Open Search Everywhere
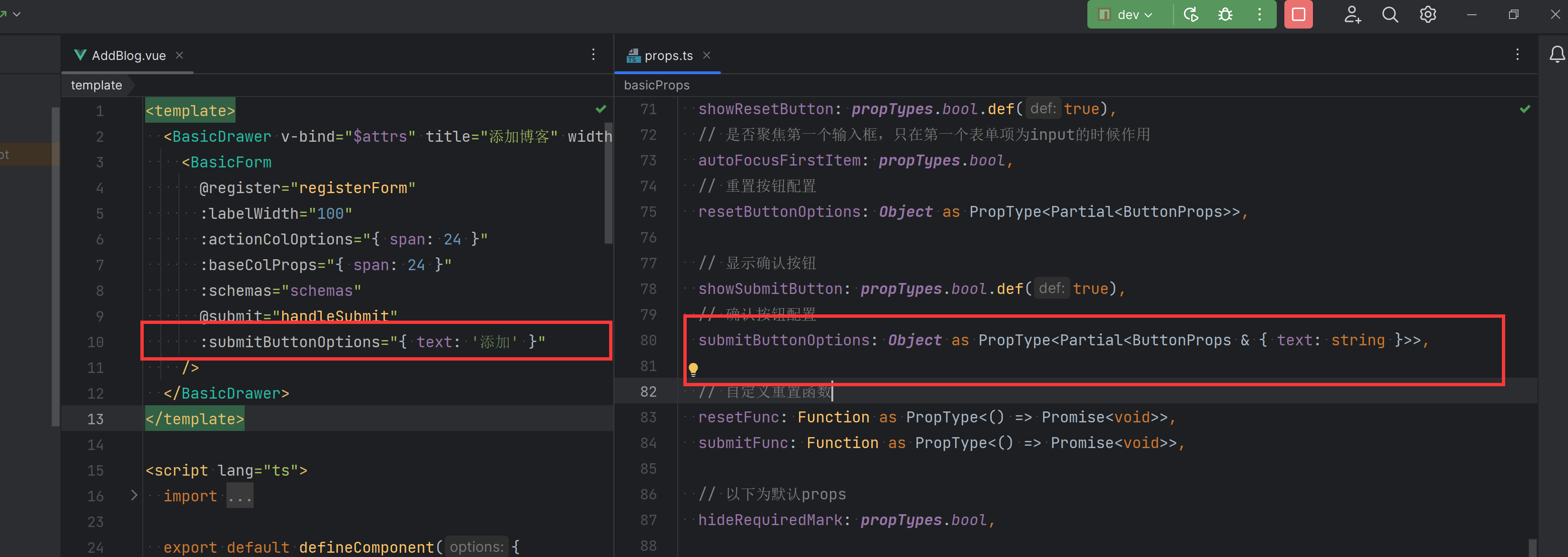The width and height of the screenshot is (1568, 557). tap(1390, 15)
